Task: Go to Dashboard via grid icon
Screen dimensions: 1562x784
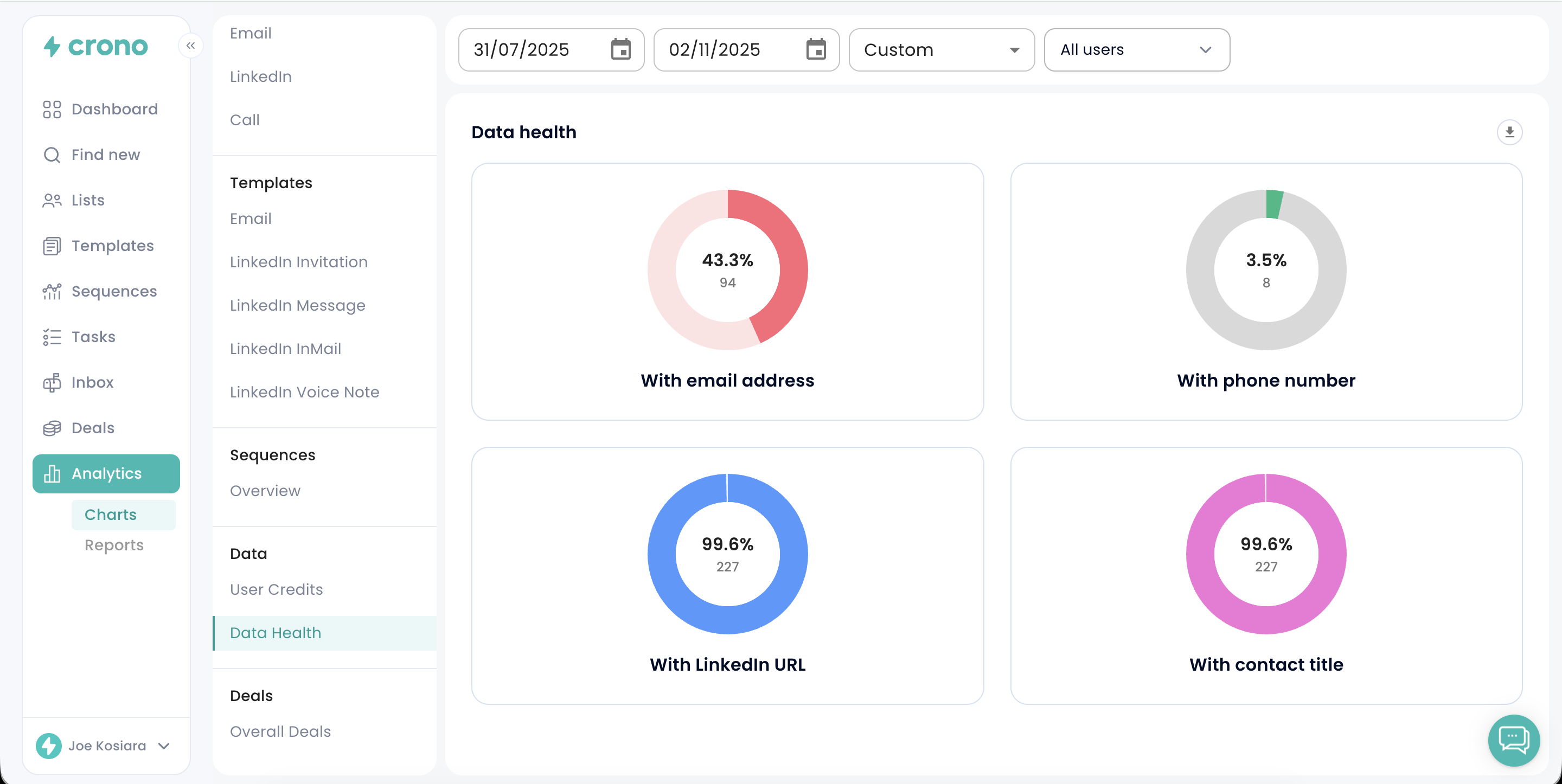Action: pos(52,109)
